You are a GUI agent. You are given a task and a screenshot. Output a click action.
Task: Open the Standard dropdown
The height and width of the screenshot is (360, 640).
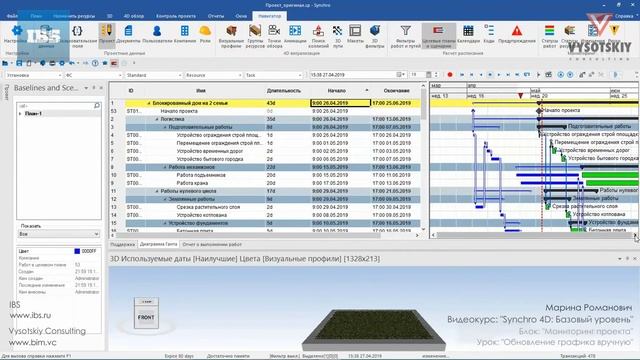[153, 75]
